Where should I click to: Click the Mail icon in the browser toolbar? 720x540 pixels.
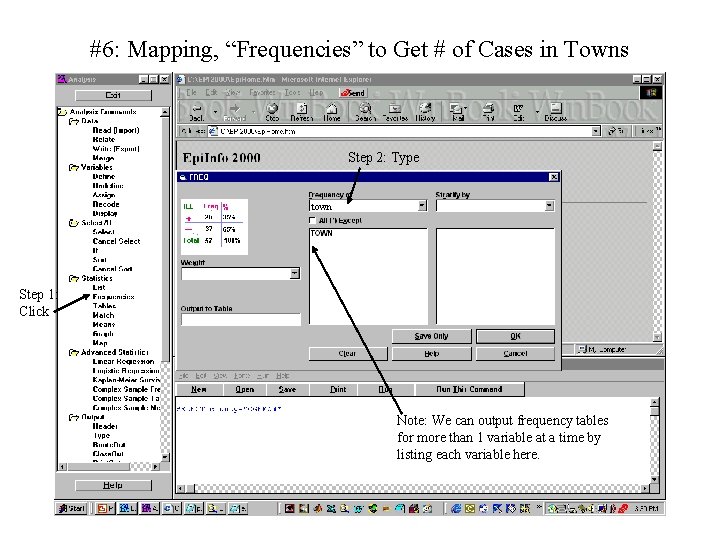click(457, 112)
